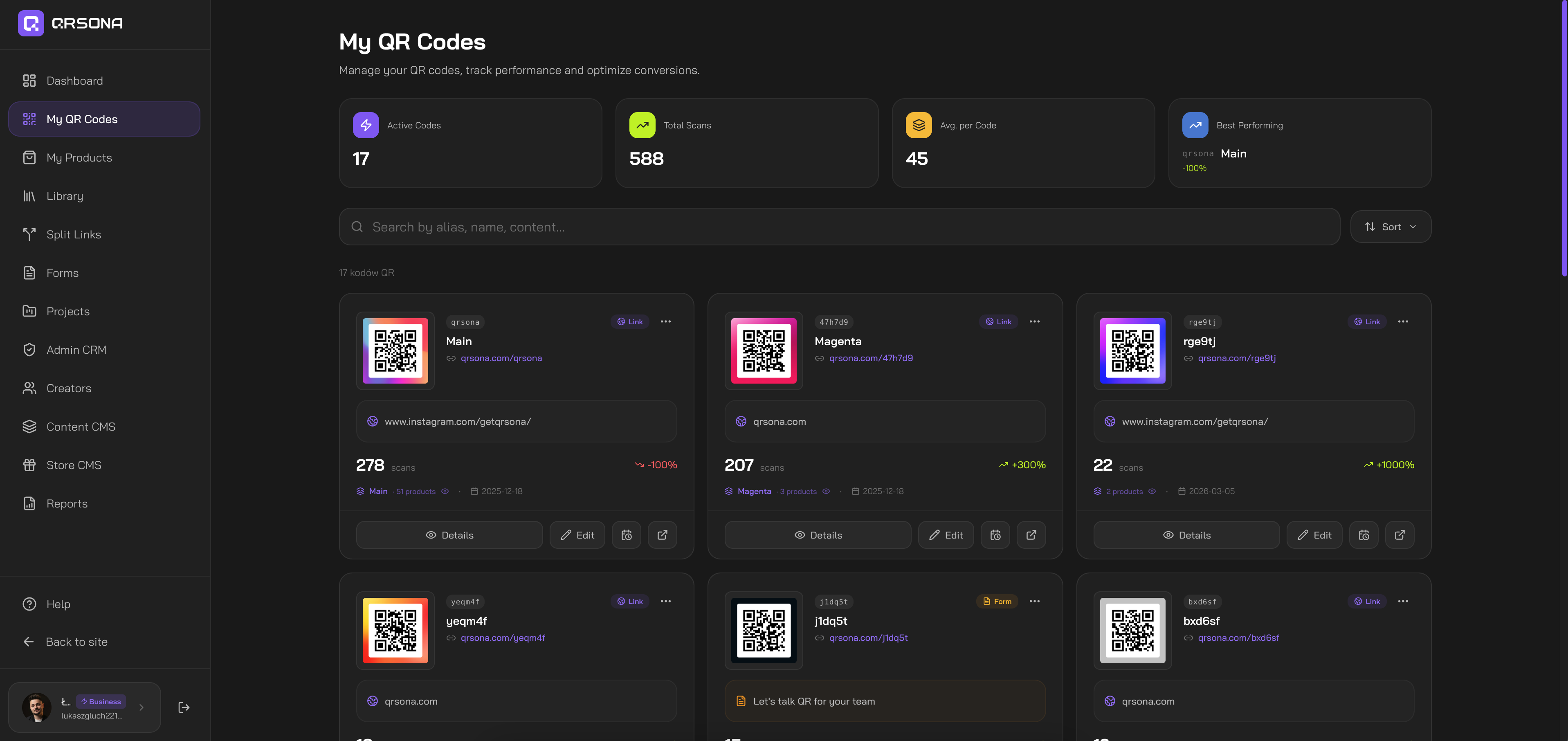Open Split Links in the sidebar
Viewport: 1568px width, 741px height.
point(104,234)
